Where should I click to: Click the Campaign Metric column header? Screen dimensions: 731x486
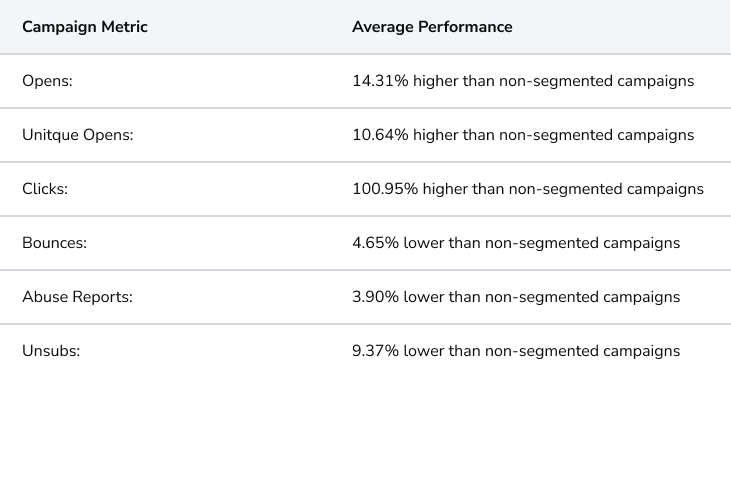pos(85,27)
